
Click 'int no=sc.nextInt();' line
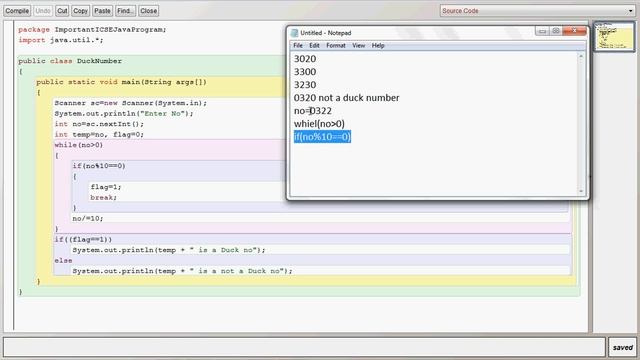99,124
